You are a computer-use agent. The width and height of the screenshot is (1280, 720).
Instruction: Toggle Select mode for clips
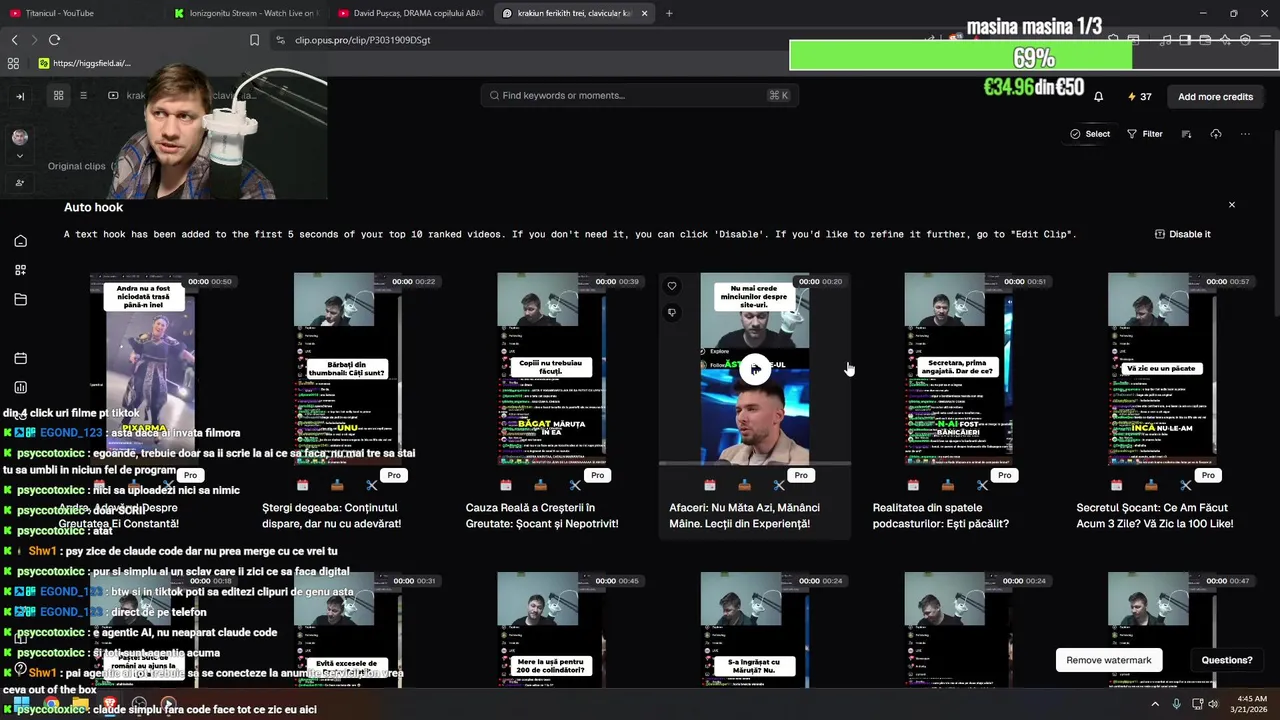pyautogui.click(x=1090, y=134)
